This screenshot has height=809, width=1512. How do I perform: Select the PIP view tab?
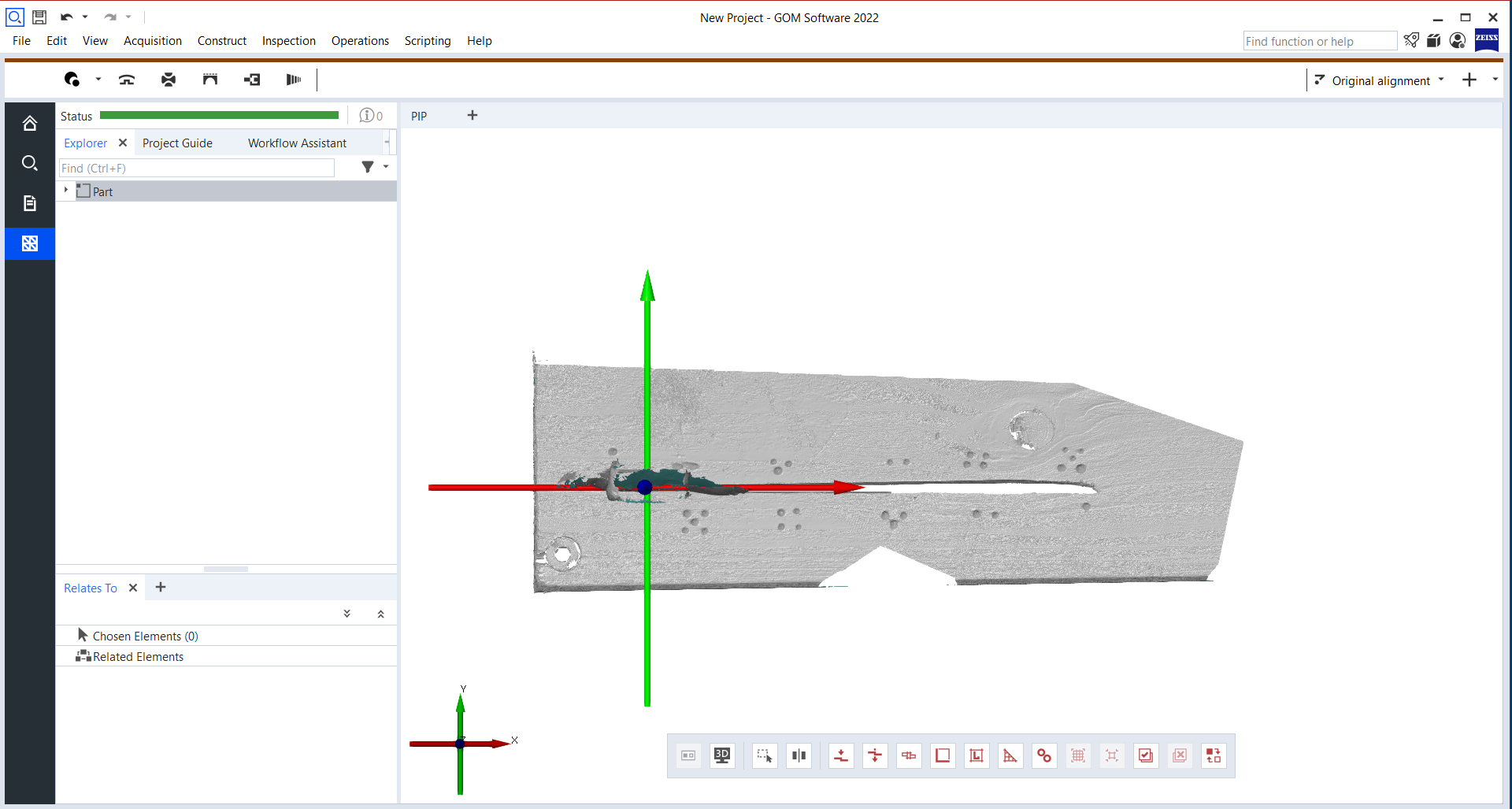point(419,116)
